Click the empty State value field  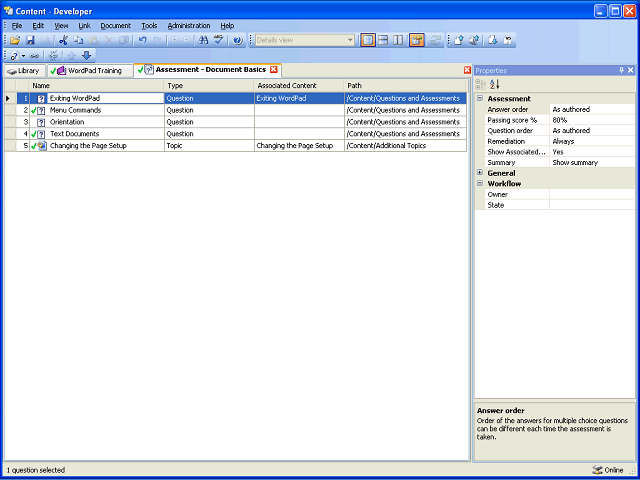(x=592, y=205)
